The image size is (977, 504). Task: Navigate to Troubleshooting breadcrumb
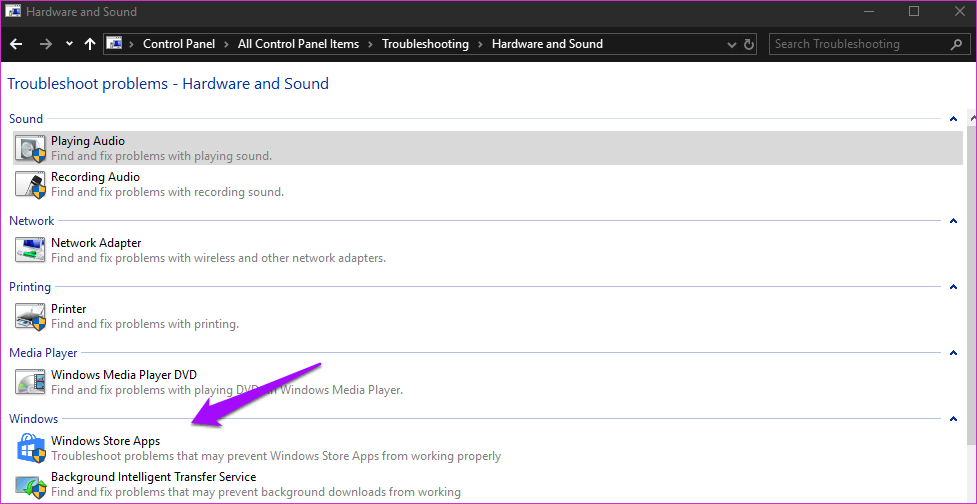click(425, 44)
